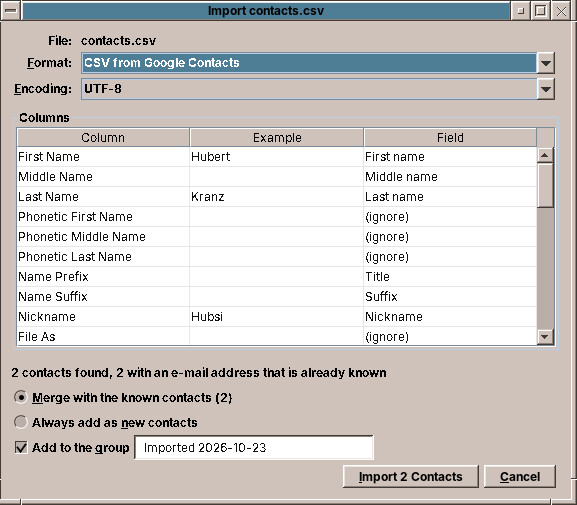Select the File As column cell
The image size is (577, 505).
pyautogui.click(x=103, y=336)
